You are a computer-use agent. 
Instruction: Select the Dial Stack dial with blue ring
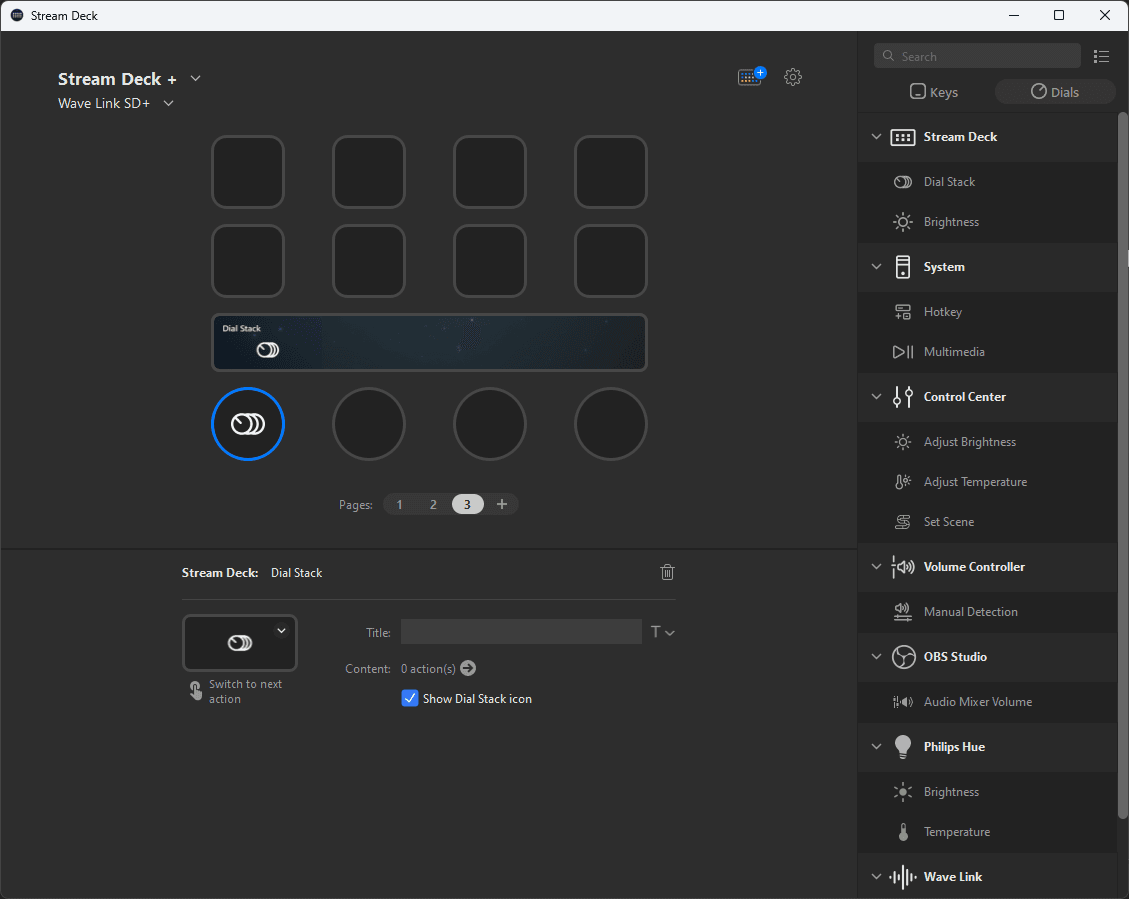click(x=248, y=424)
